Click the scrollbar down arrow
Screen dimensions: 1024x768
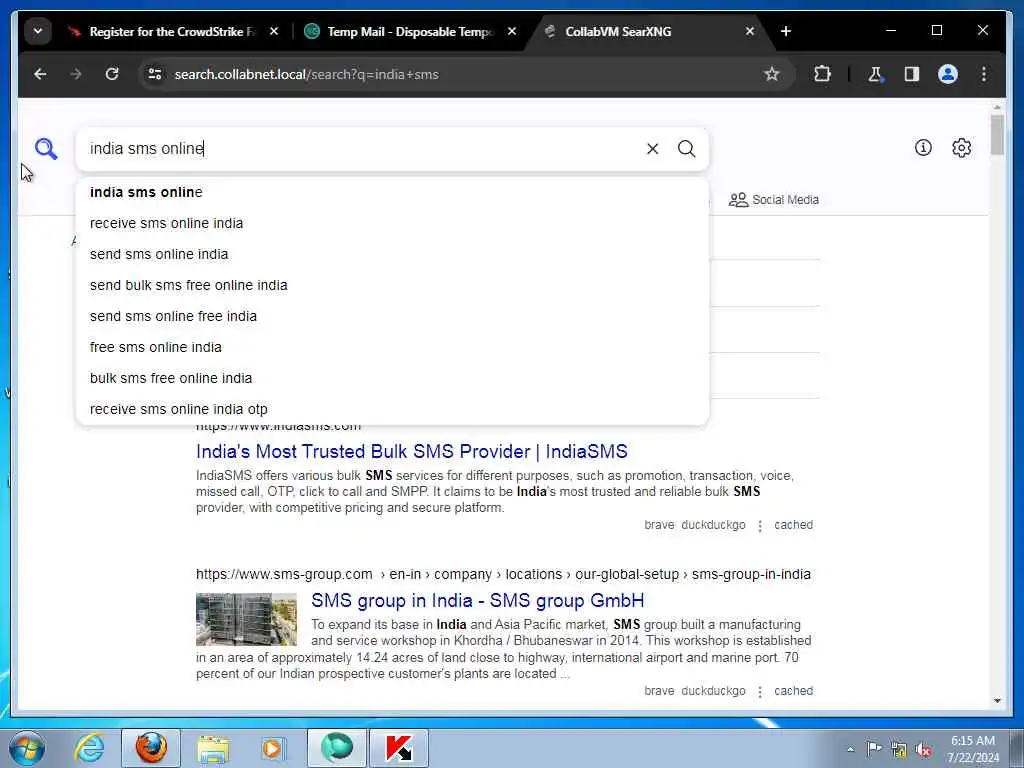click(997, 700)
